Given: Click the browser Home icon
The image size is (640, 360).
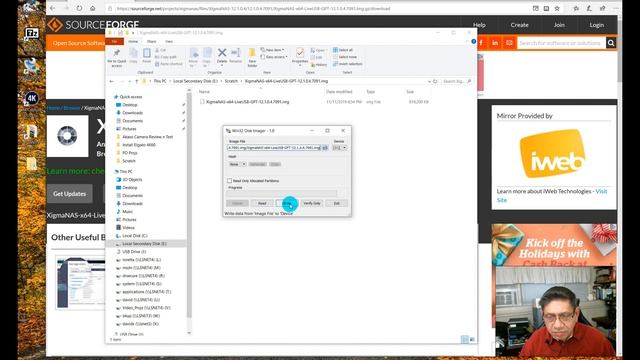Looking at the screenshot, I should click(x=93, y=8).
